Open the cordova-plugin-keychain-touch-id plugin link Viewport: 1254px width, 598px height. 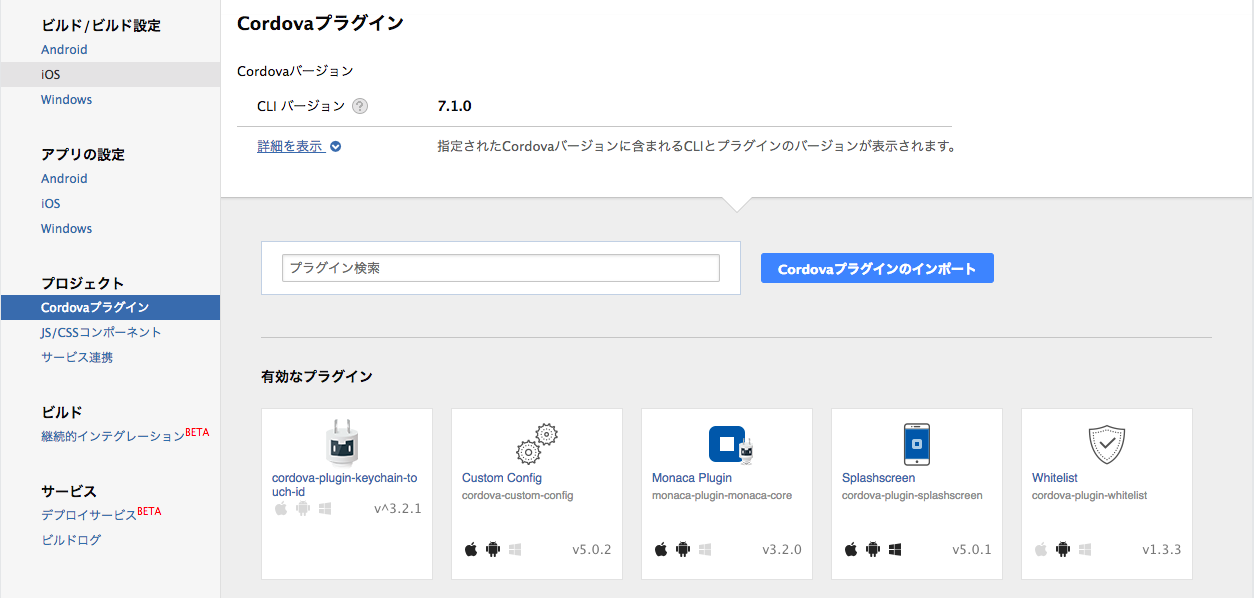pyautogui.click(x=343, y=485)
